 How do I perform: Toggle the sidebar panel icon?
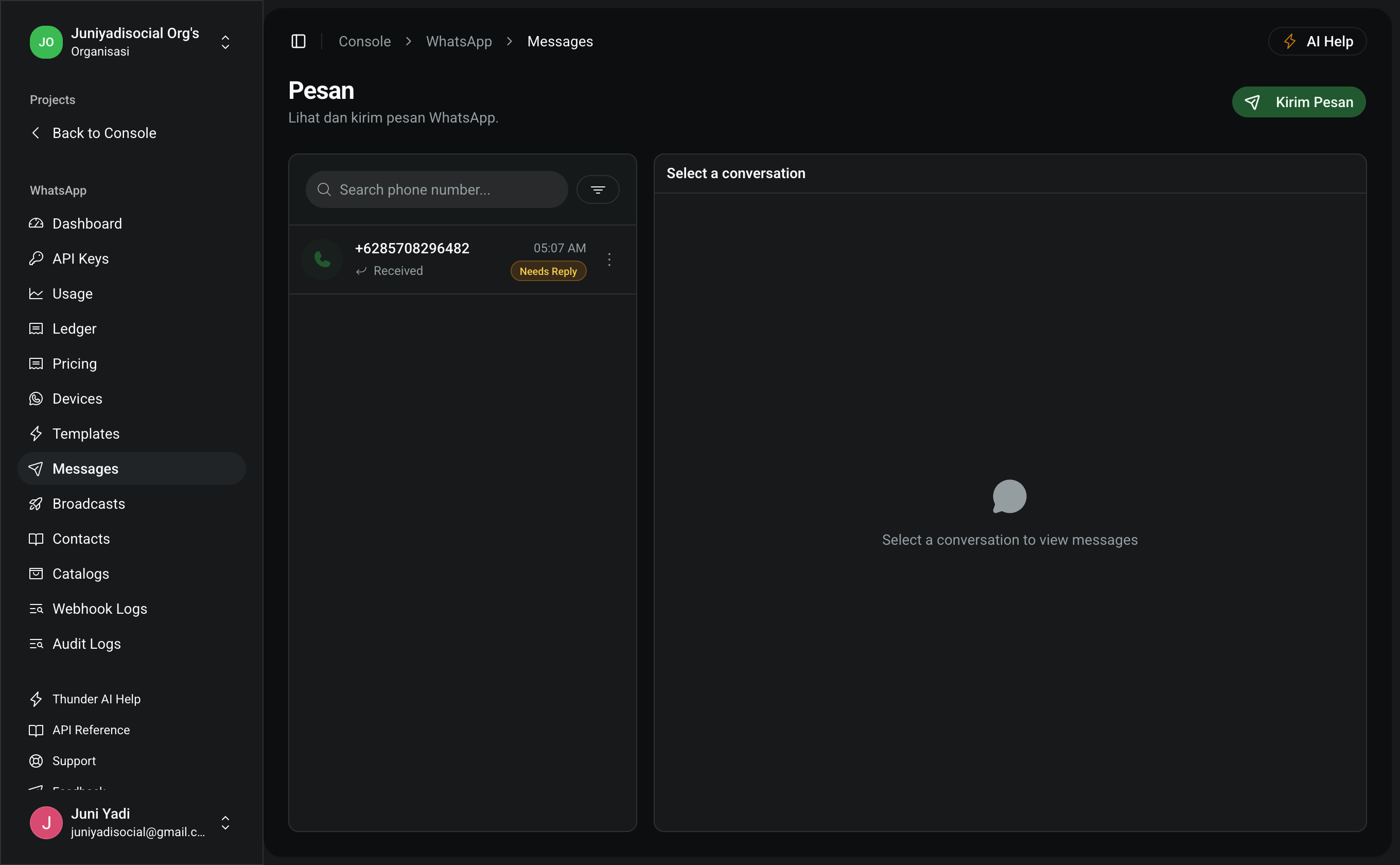point(298,41)
